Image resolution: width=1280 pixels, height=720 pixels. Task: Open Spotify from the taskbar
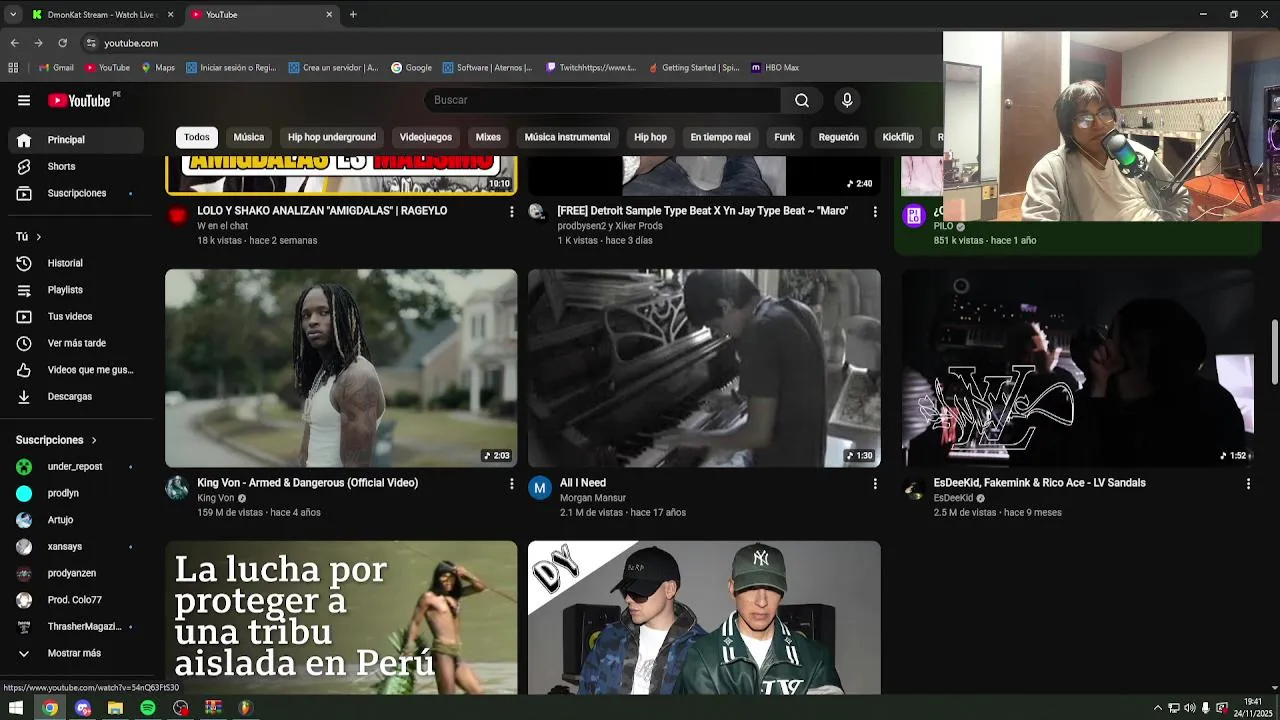[148, 708]
